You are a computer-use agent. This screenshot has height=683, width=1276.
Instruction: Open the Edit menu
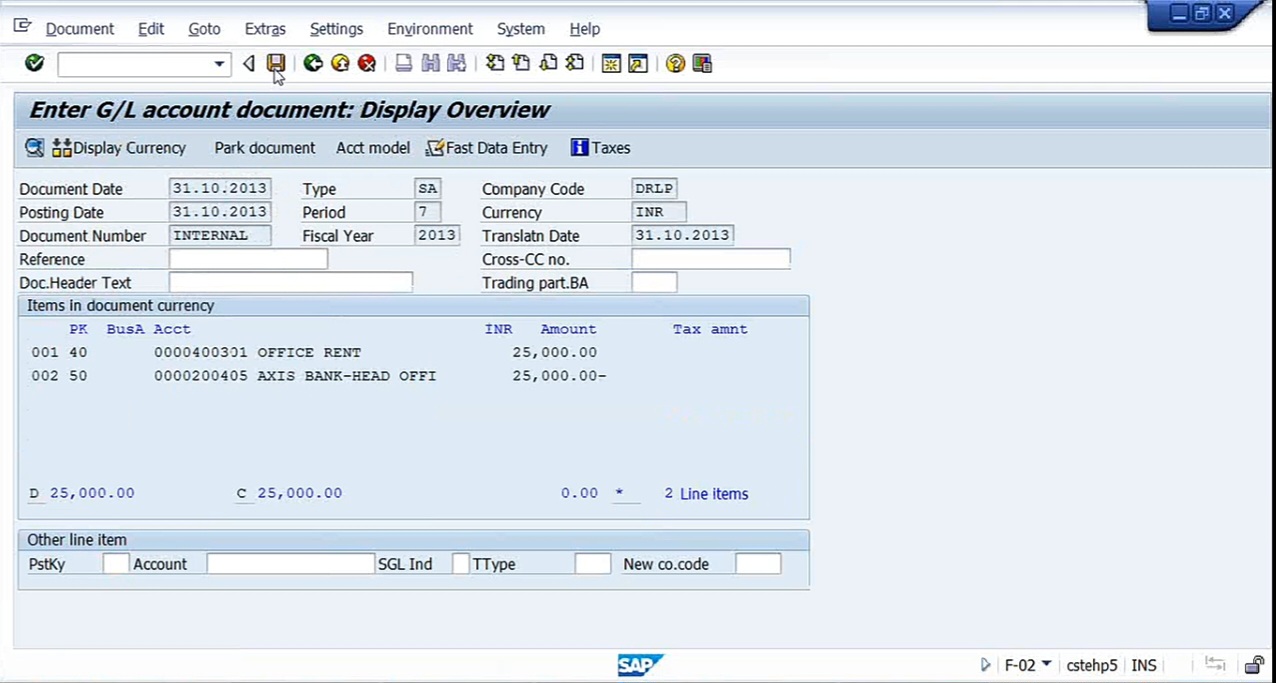151,29
